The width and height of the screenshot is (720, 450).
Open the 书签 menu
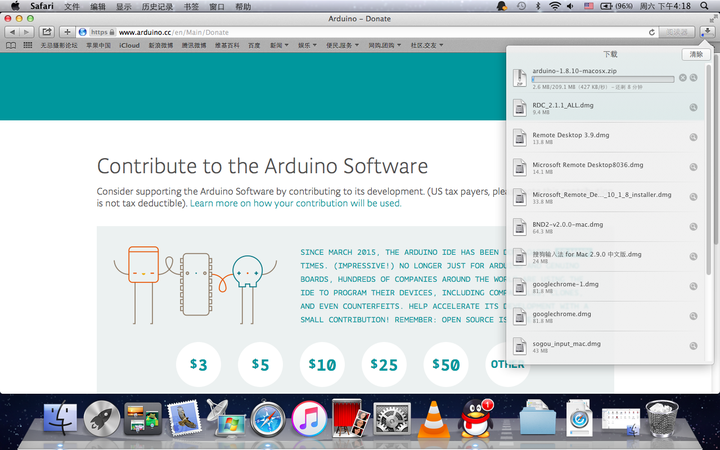click(x=191, y=6)
